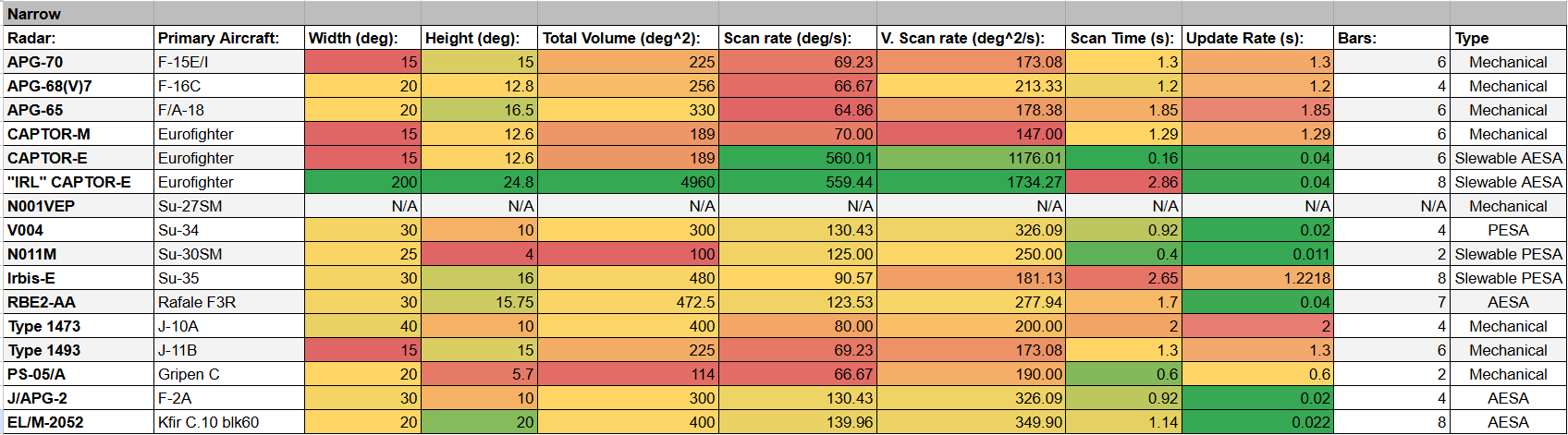Select the green 4960 total volume cell
The image size is (1568, 435).
click(629, 182)
